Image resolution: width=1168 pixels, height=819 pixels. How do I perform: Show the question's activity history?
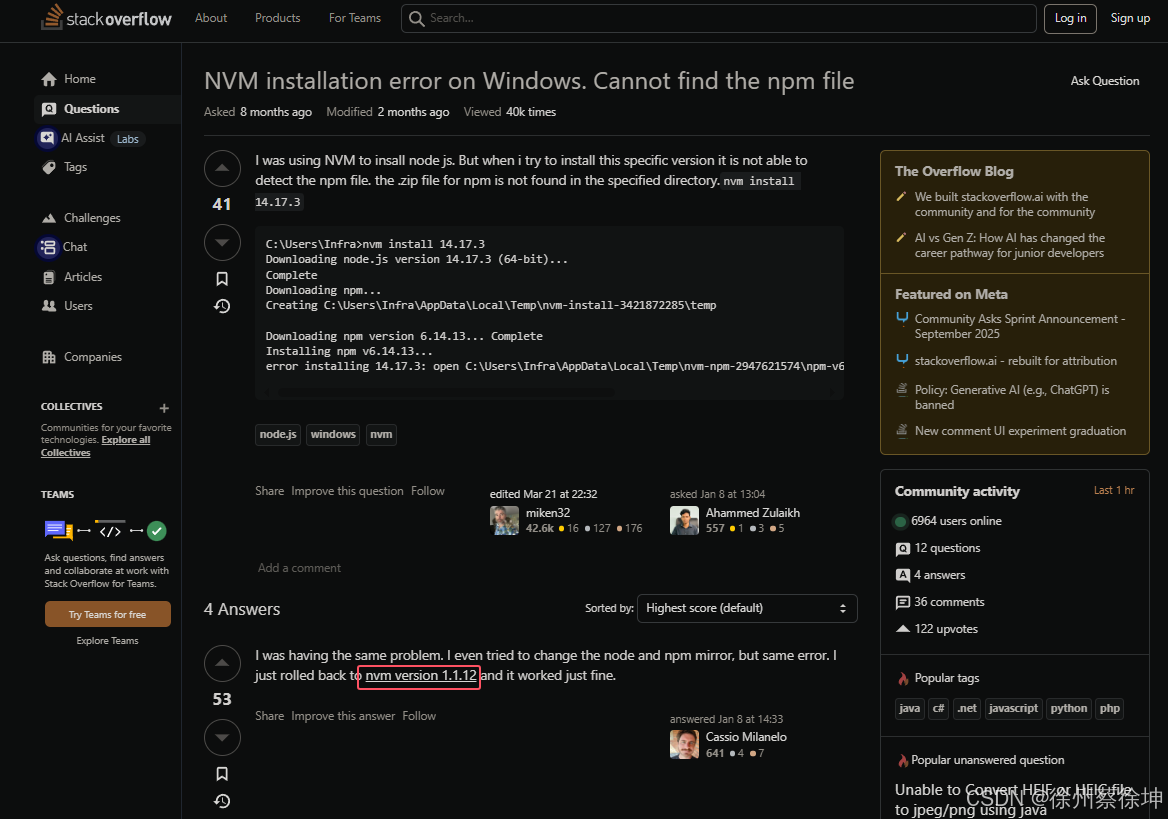click(222, 306)
